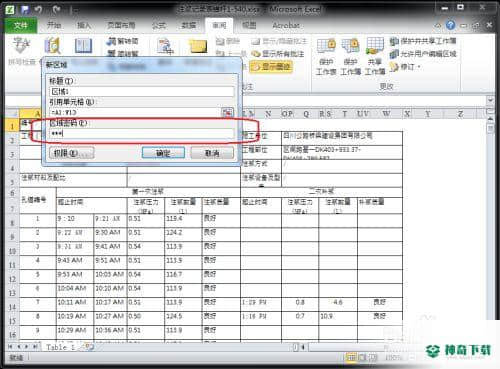Toggle 显示所有批注 show all comments
The image size is (500, 369).
pyautogui.click(x=278, y=54)
